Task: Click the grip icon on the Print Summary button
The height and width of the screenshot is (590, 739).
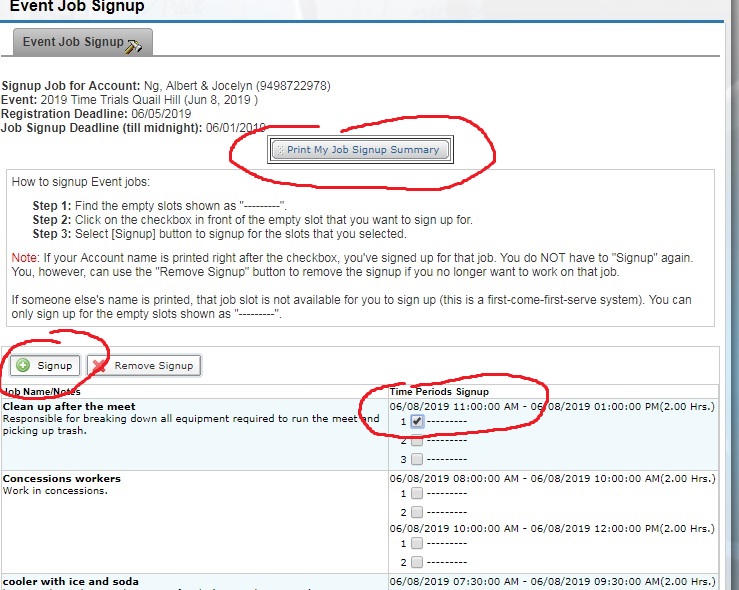Action: pos(281,150)
